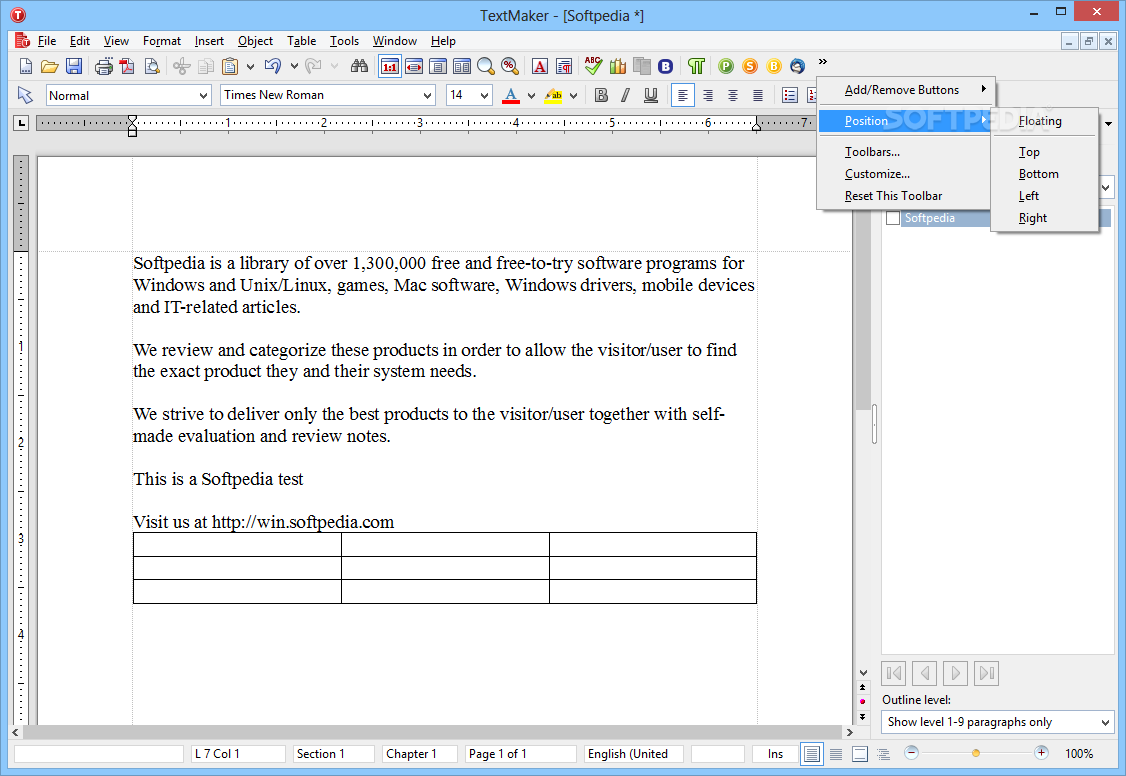Expand undo history dropdown arrow
The width and height of the screenshot is (1126, 776).
(294, 67)
